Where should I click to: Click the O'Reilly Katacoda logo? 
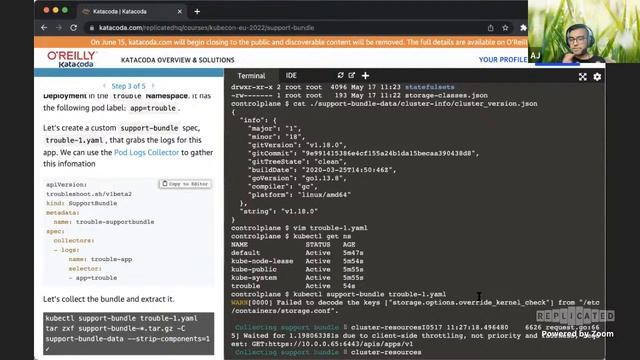pyautogui.click(x=72, y=59)
